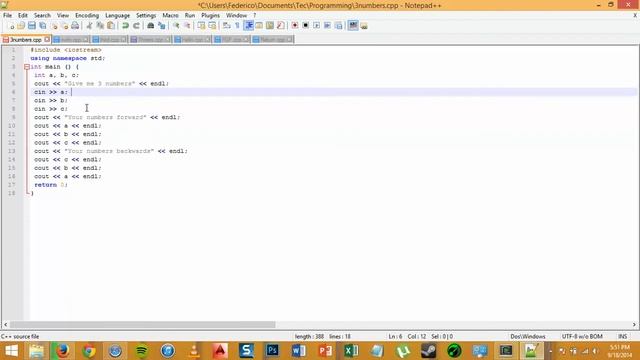Click the last icon on the toolbar
Screen dimensions: 640x360
point(364,26)
